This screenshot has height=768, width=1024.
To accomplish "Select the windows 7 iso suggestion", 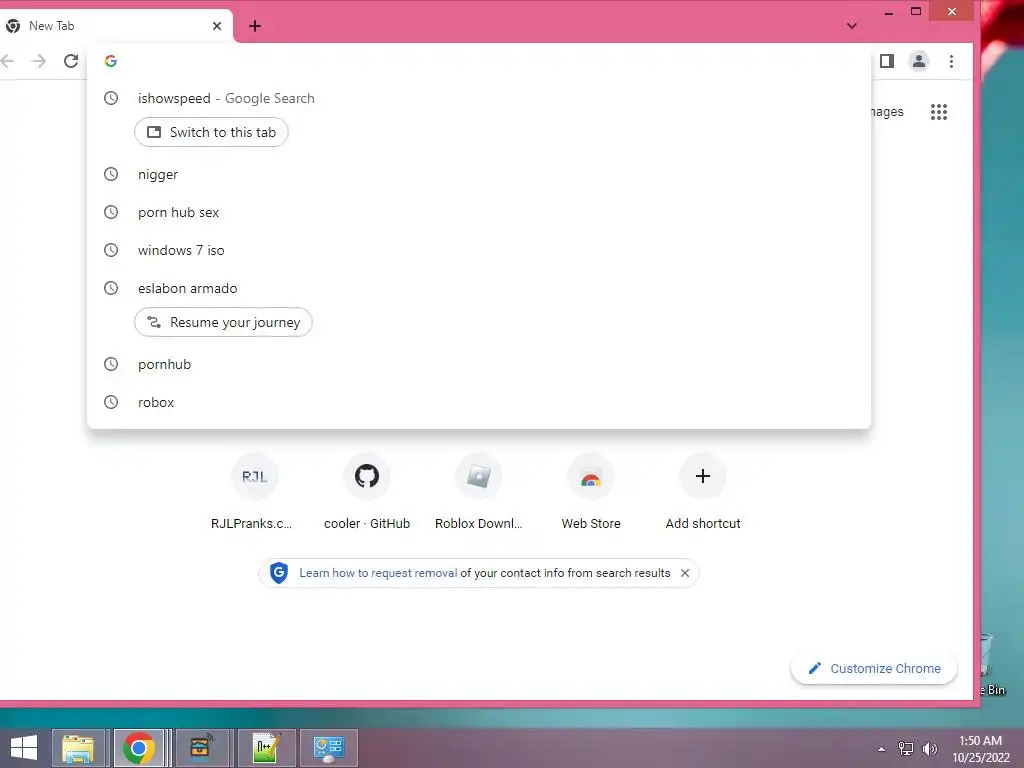I will [479, 250].
